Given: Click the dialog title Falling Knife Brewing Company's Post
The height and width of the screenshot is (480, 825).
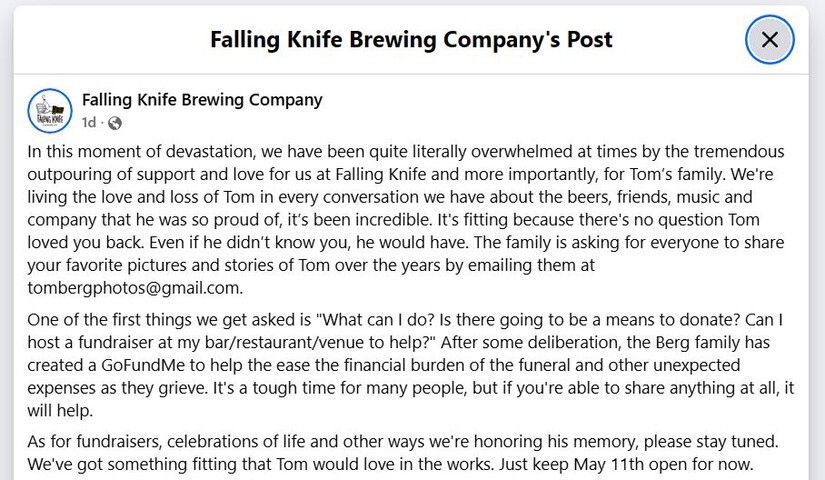Looking at the screenshot, I should (411, 39).
